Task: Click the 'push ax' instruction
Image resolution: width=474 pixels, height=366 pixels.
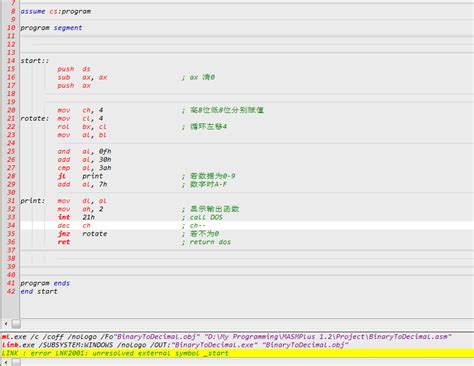Action: (x=74, y=86)
